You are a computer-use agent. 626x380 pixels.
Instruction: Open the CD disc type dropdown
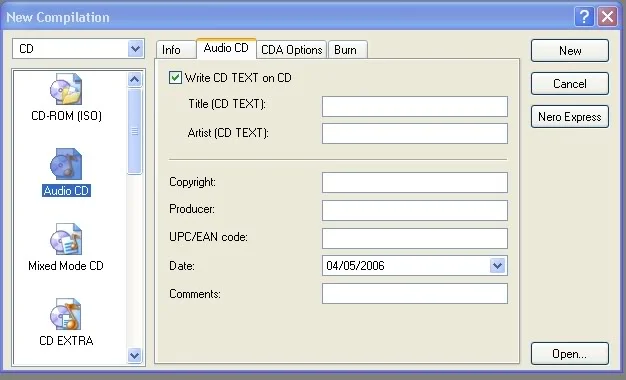point(136,49)
